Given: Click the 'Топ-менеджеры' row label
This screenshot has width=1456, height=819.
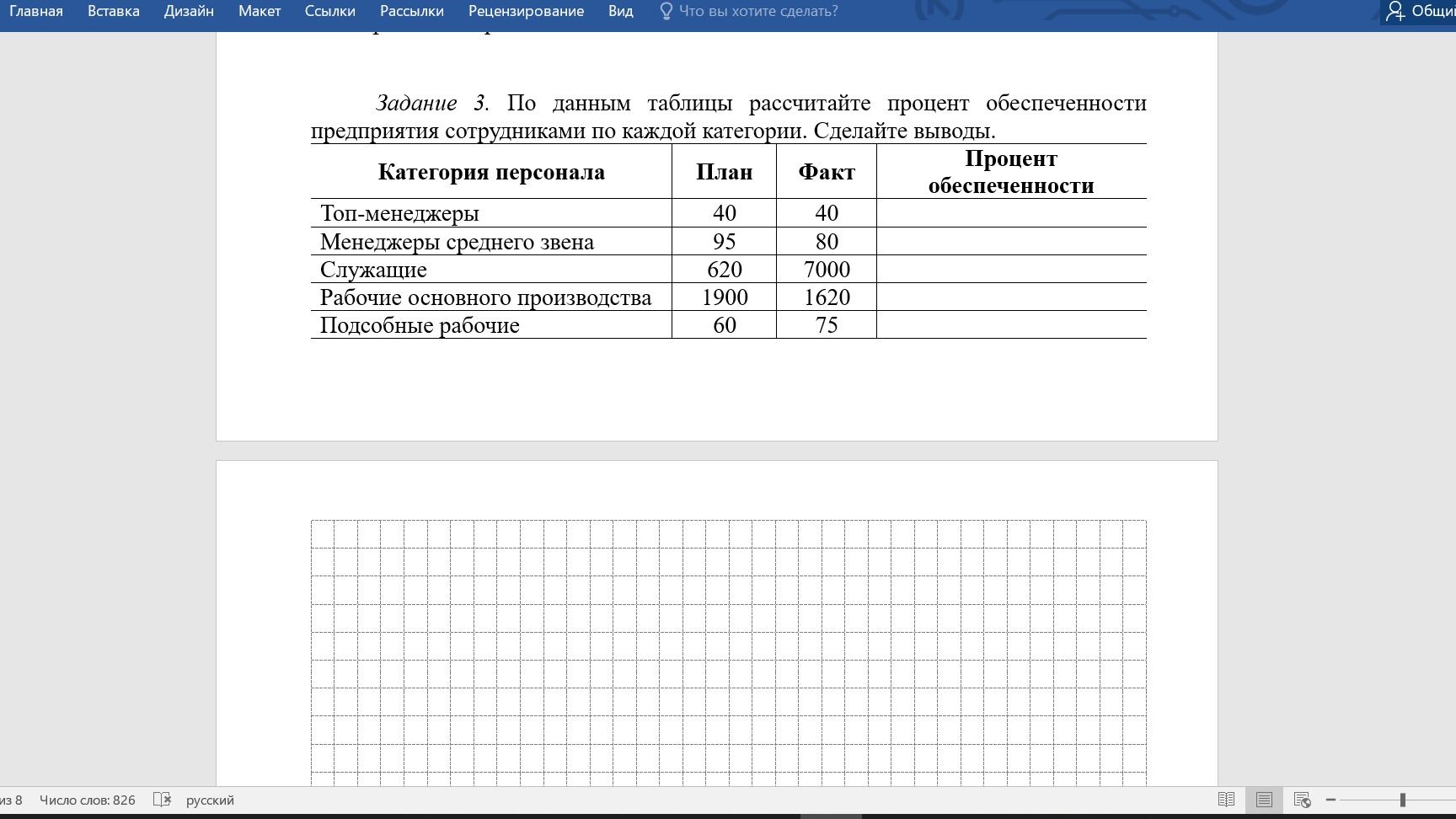Looking at the screenshot, I should pyautogui.click(x=399, y=213).
